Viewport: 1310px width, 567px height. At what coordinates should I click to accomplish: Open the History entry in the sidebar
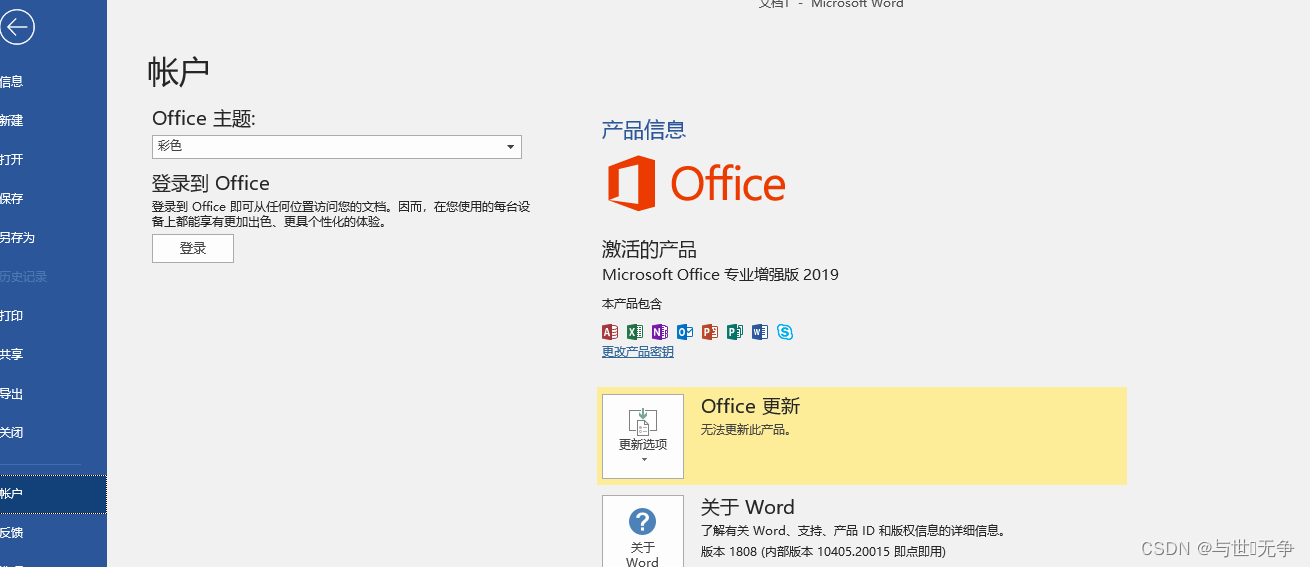point(53,276)
